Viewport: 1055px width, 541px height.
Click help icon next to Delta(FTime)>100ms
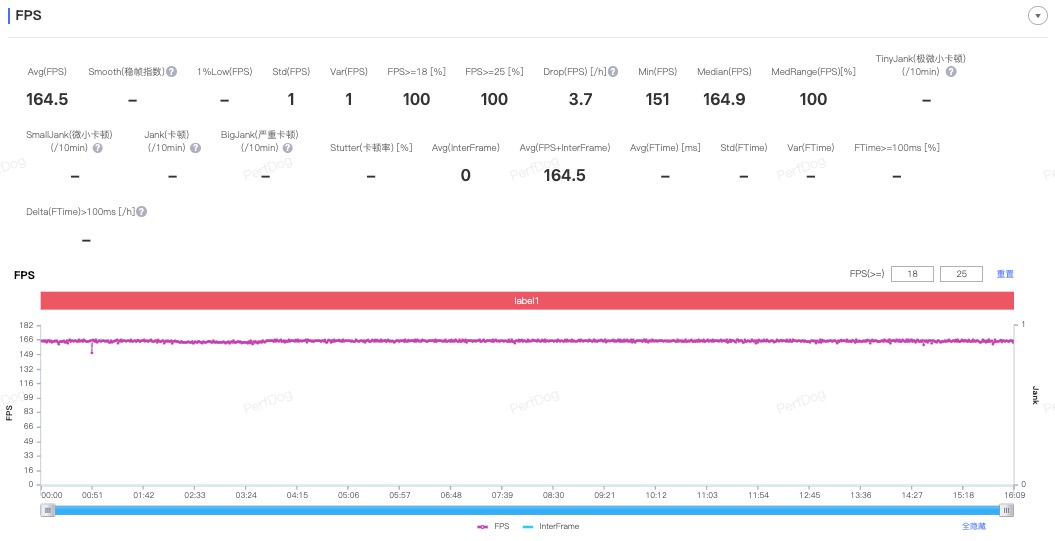[142, 212]
